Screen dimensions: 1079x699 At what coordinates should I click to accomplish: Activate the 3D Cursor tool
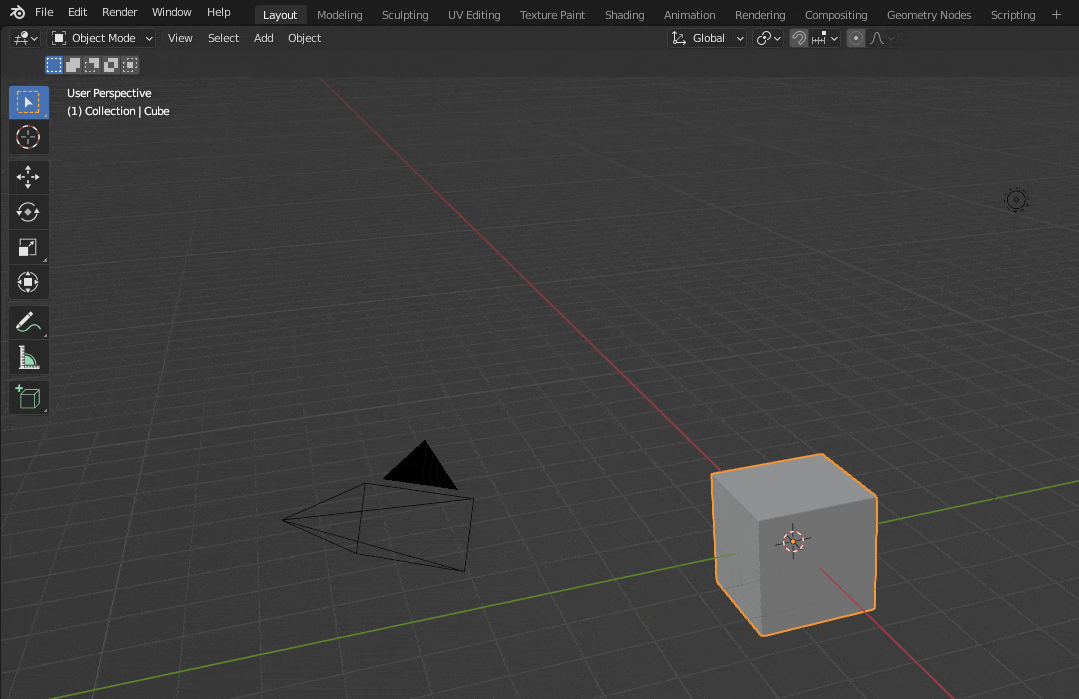click(28, 138)
